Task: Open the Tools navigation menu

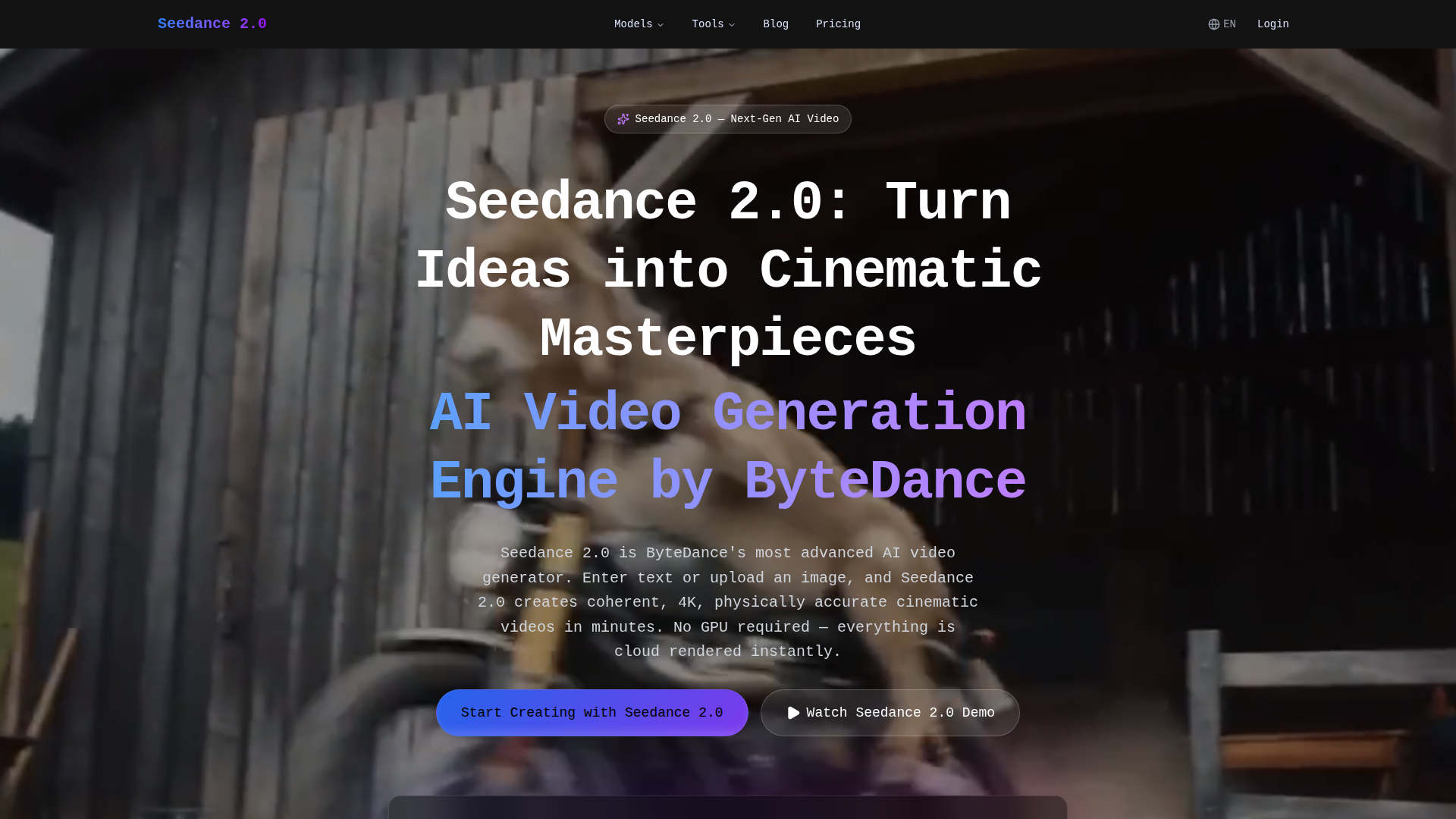Action: 708,24
